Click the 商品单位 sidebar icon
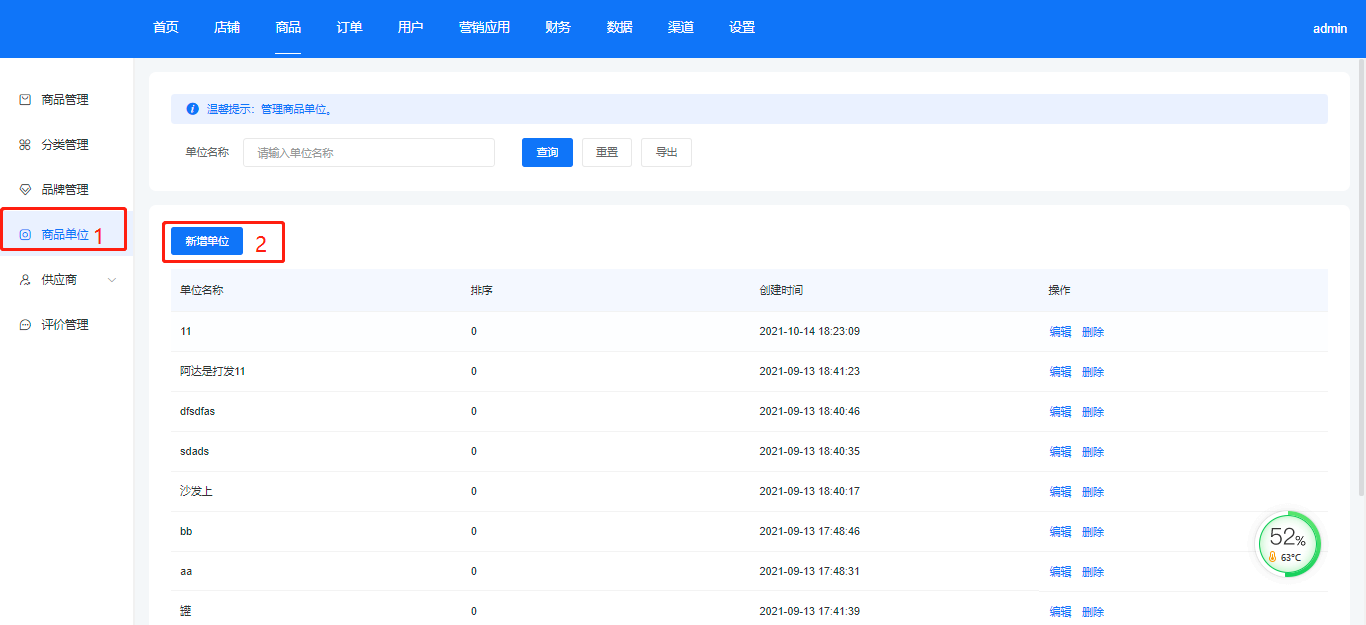 pos(25,235)
